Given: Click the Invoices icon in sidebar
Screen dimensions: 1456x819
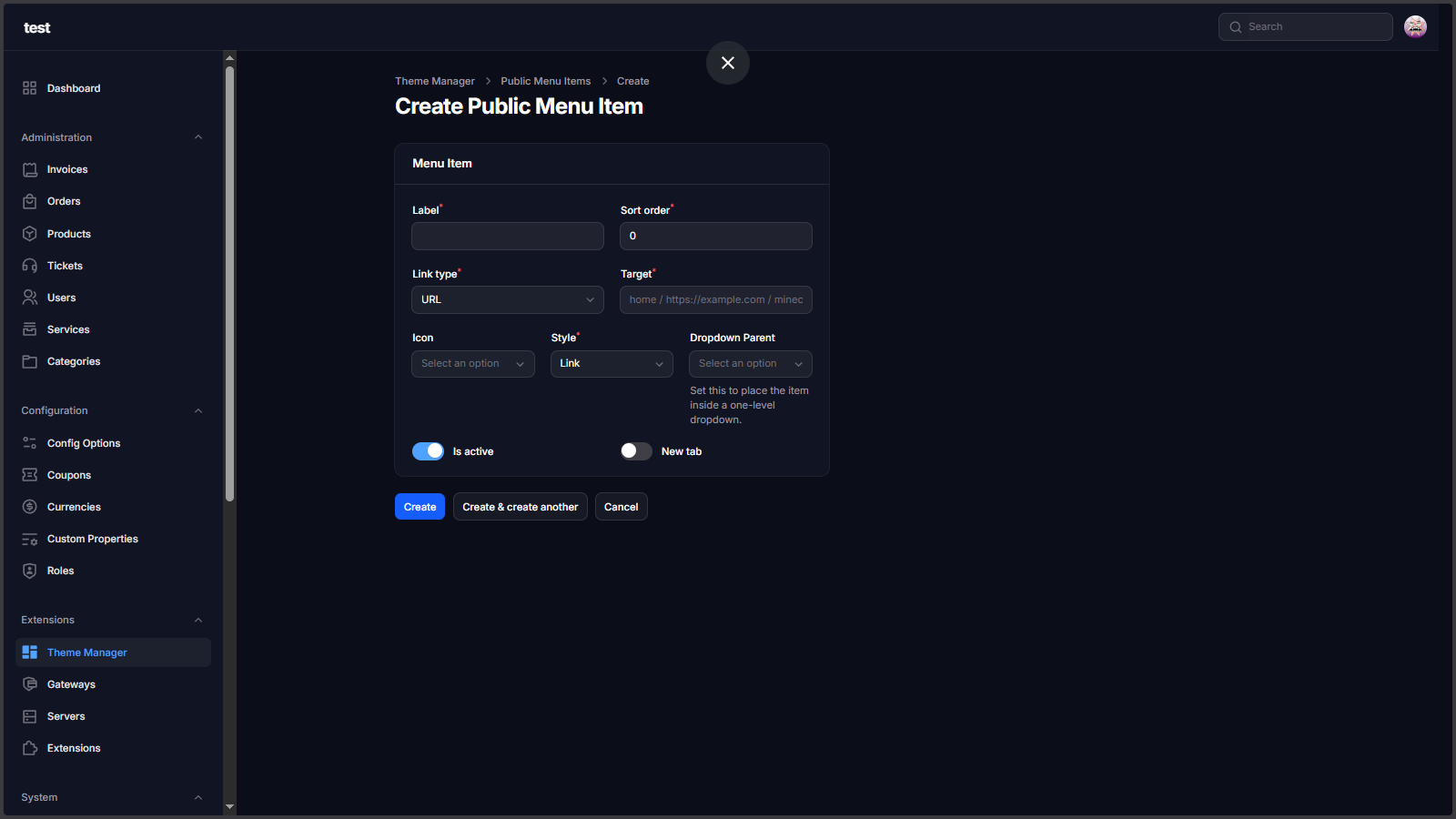Looking at the screenshot, I should pos(30,170).
